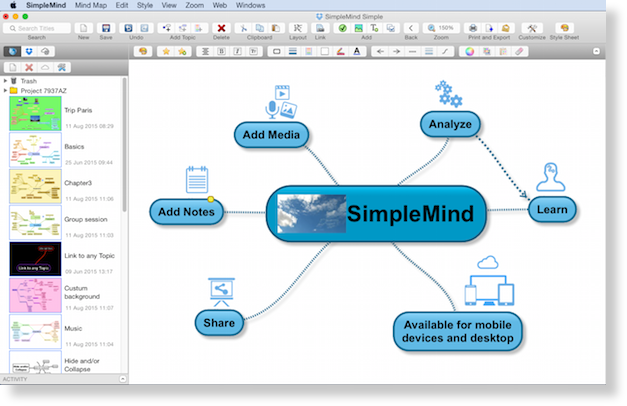
Task: Click the line color pencil icon
Action: pyautogui.click(x=341, y=51)
